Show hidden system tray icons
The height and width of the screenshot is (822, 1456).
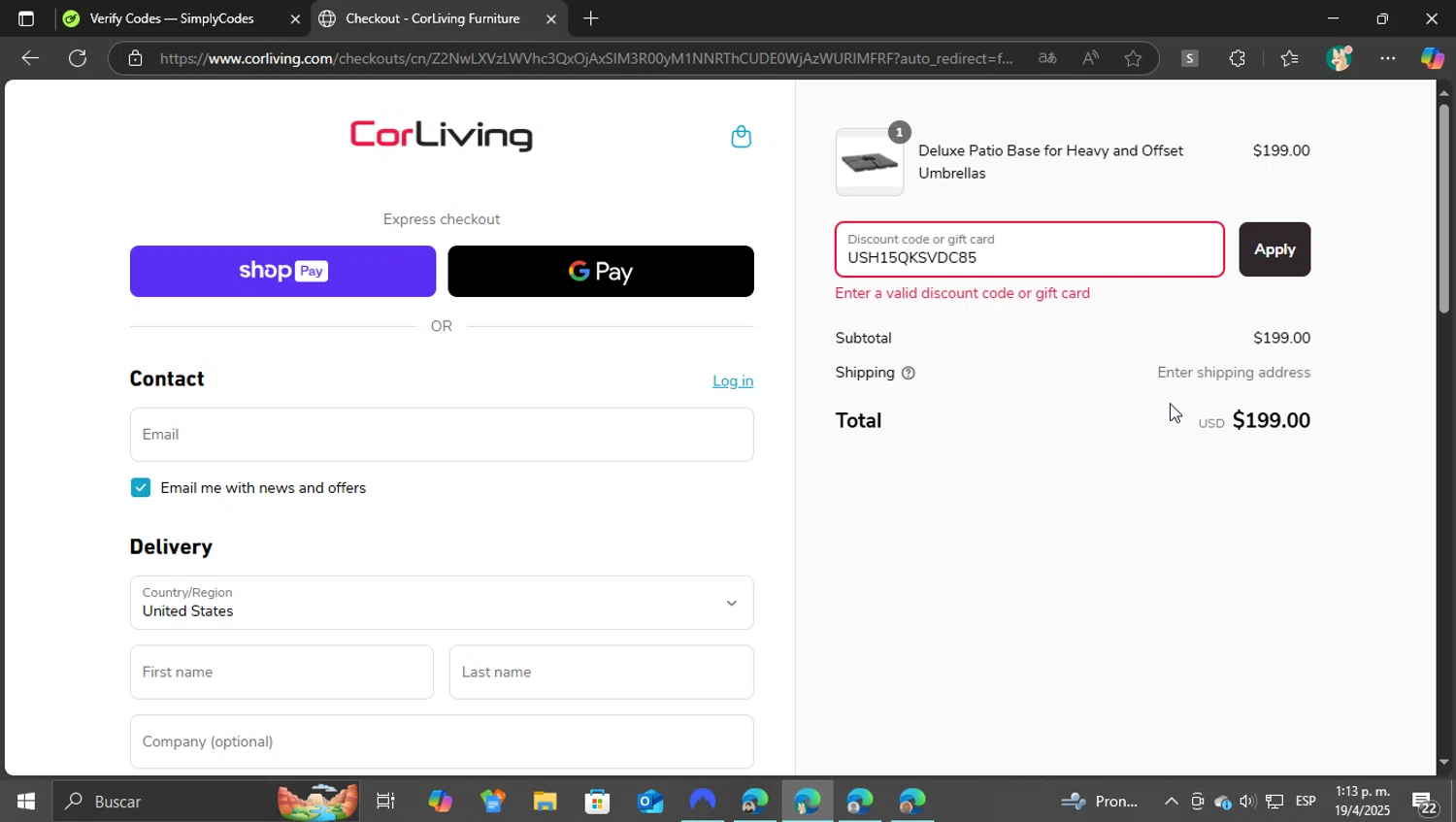1171,802
